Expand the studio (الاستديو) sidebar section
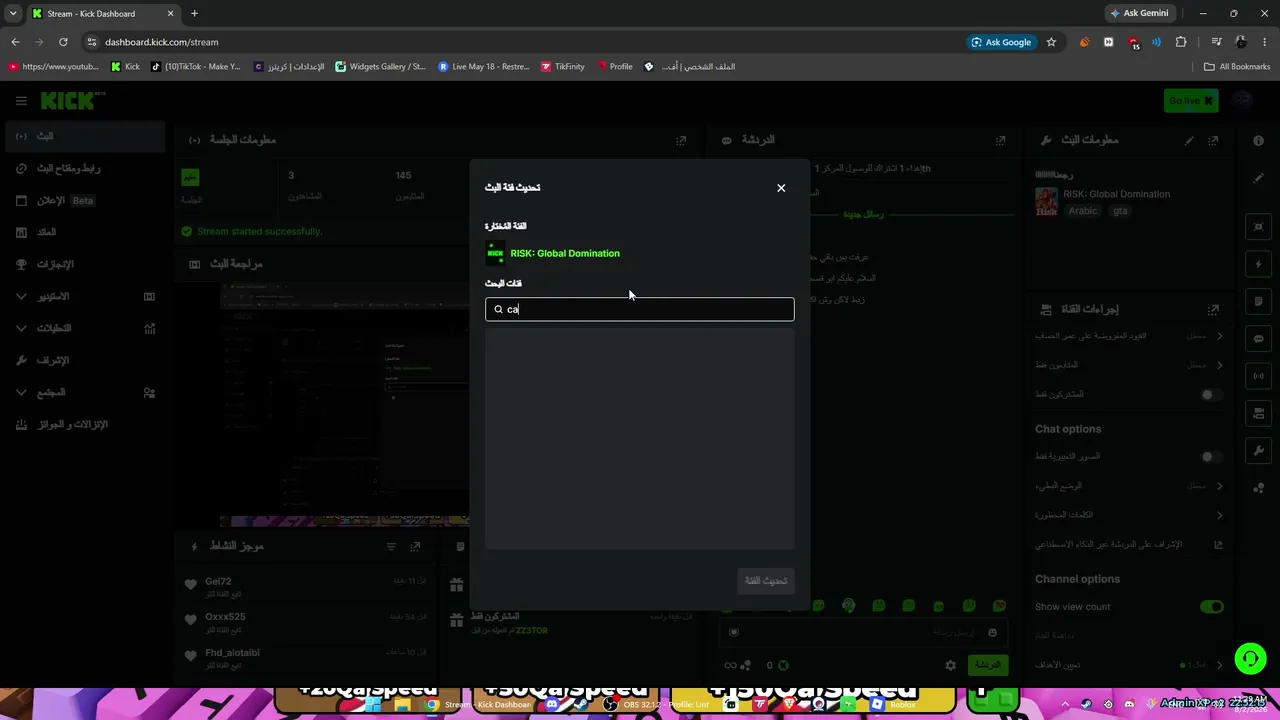Viewport: 1280px width, 720px height. click(84, 296)
